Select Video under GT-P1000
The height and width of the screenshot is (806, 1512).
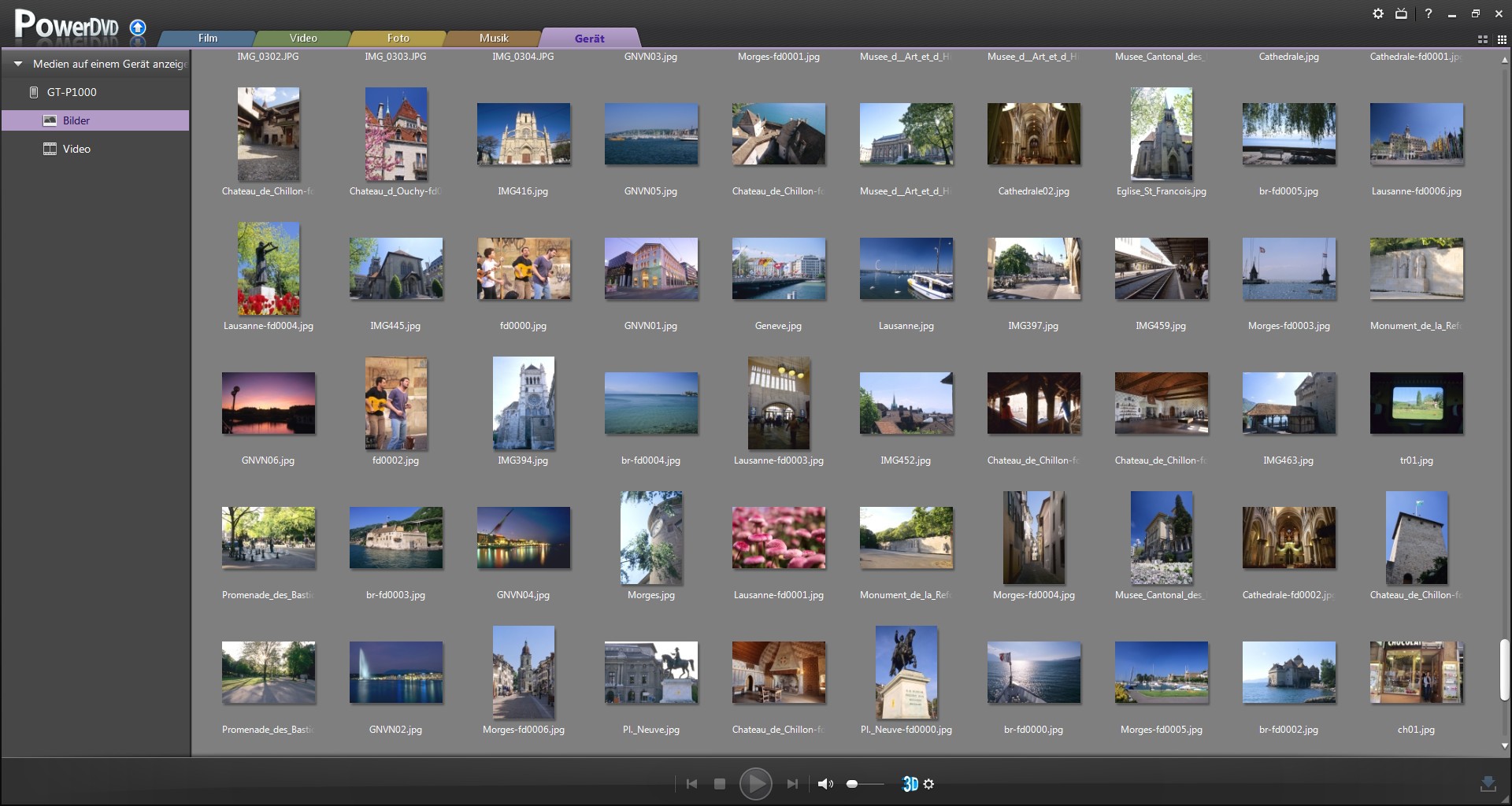pyautogui.click(x=76, y=149)
